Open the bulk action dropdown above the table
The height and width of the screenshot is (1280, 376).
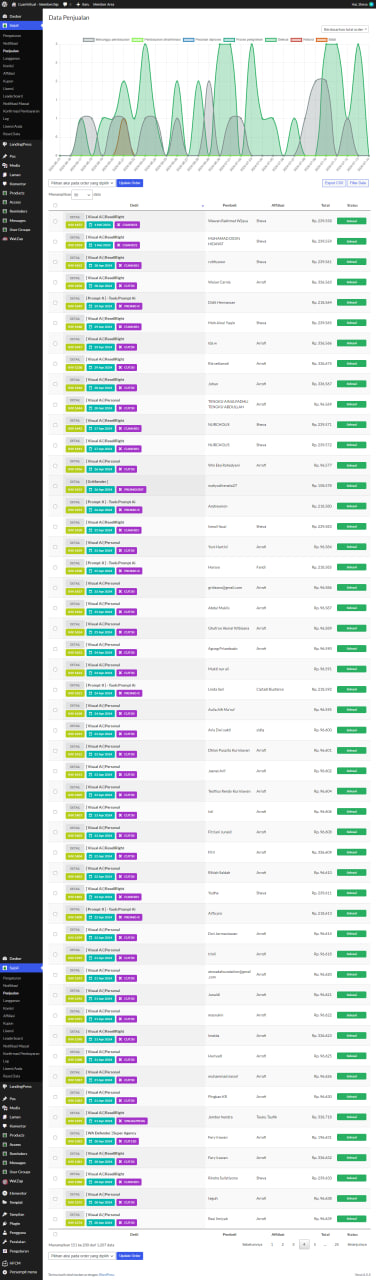pyautogui.click(x=81, y=183)
